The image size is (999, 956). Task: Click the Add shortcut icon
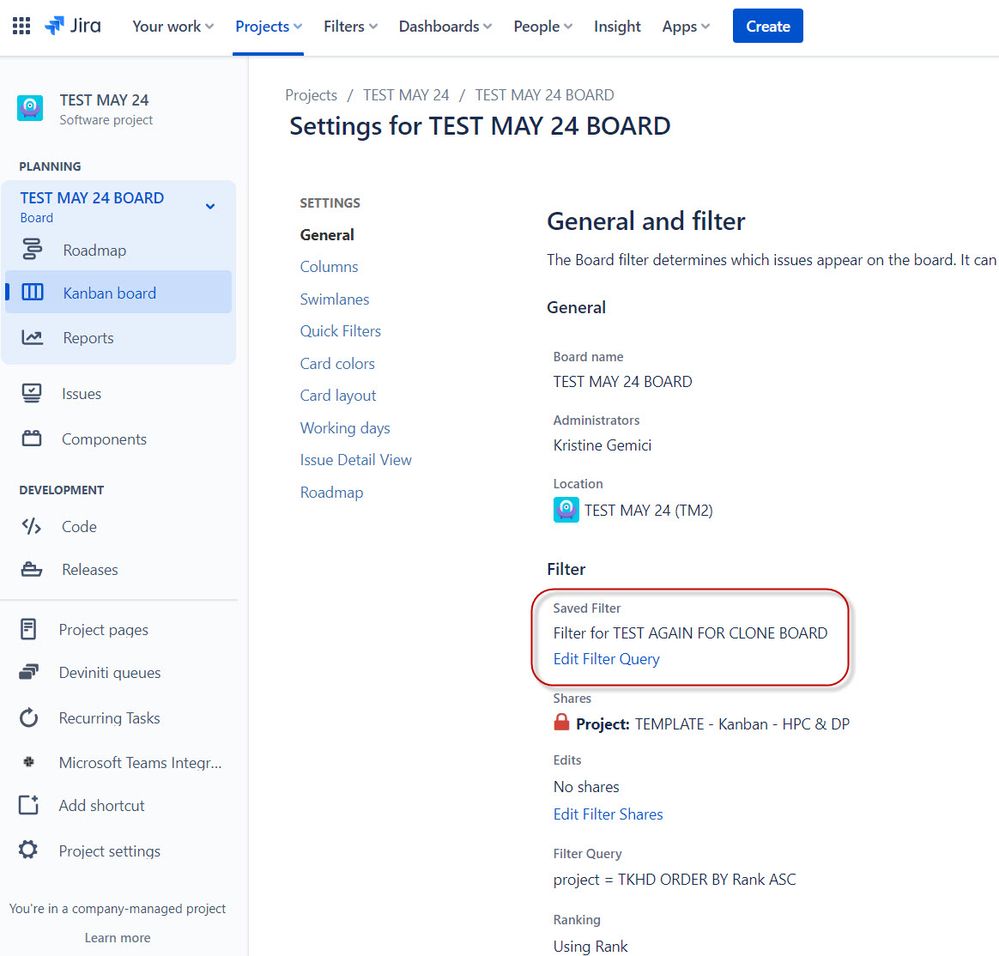click(29, 805)
